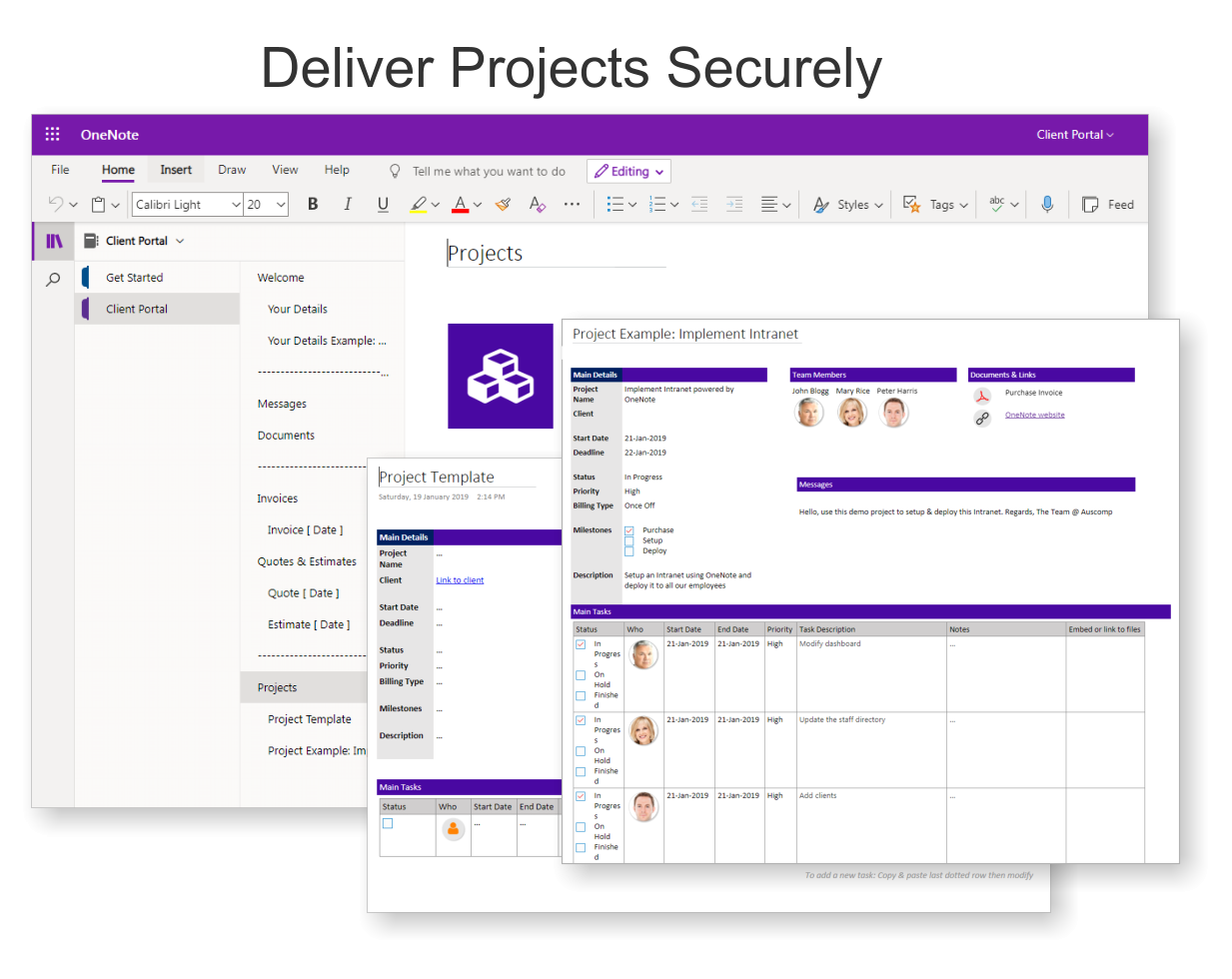Apply a bulleted list
The height and width of the screenshot is (979, 1232).
tap(616, 204)
